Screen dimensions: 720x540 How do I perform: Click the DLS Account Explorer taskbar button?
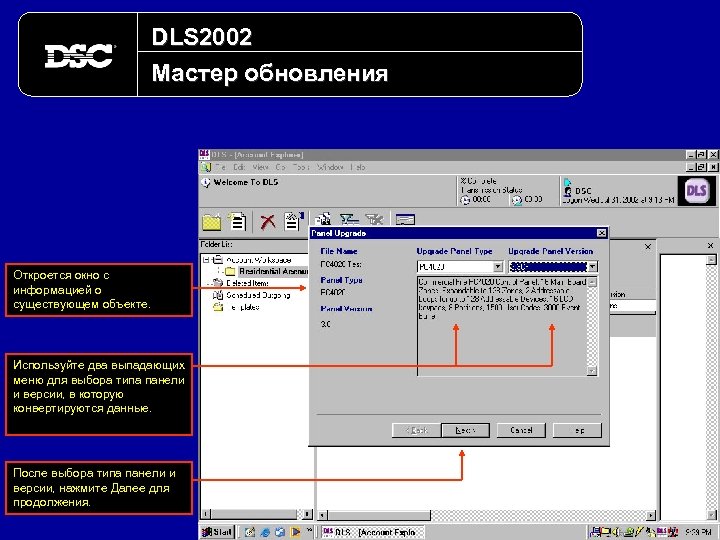(372, 532)
